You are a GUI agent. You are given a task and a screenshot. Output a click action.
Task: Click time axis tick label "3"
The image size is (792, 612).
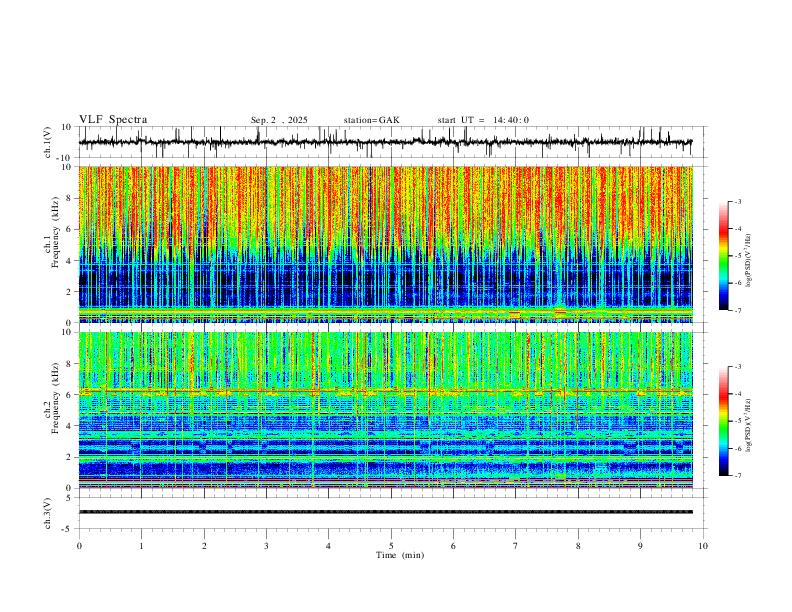tap(266, 546)
